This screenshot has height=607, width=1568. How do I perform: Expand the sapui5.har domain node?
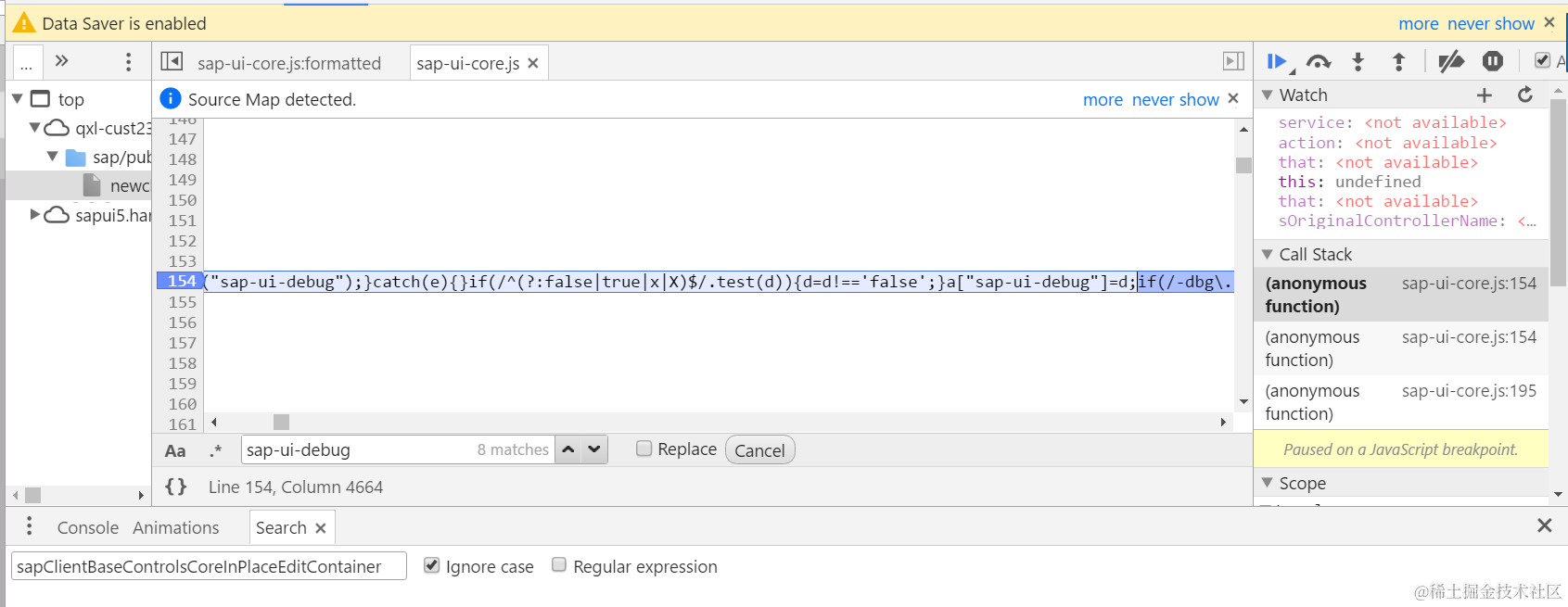(x=35, y=214)
